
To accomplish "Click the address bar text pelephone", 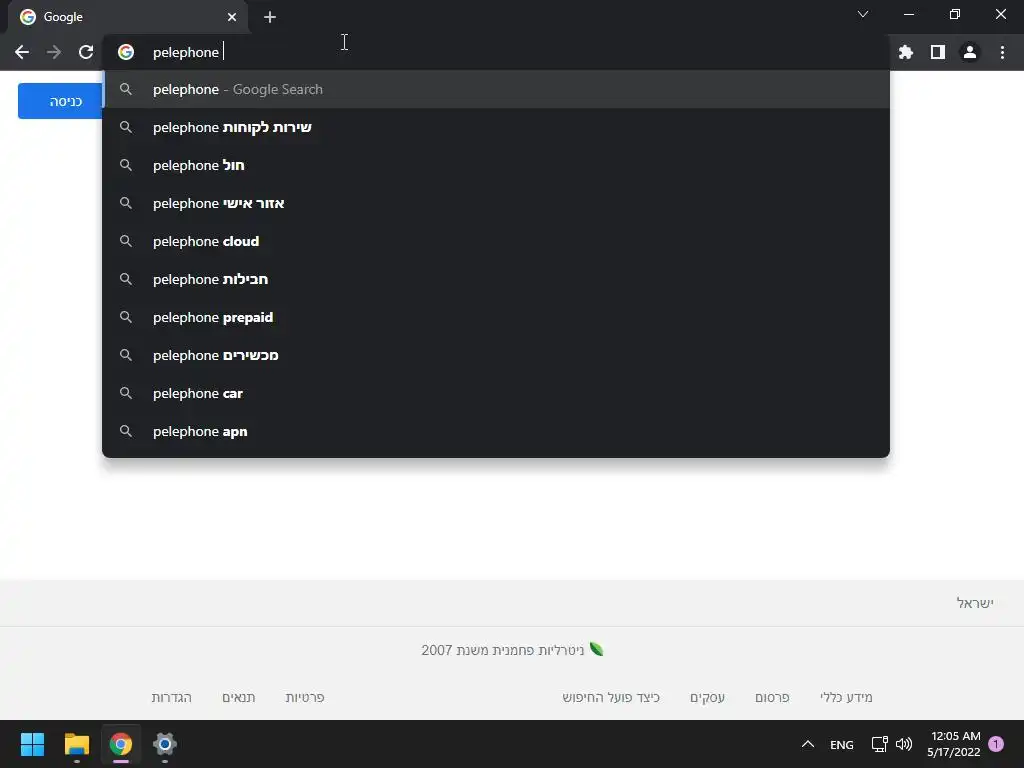I will [x=185, y=52].
